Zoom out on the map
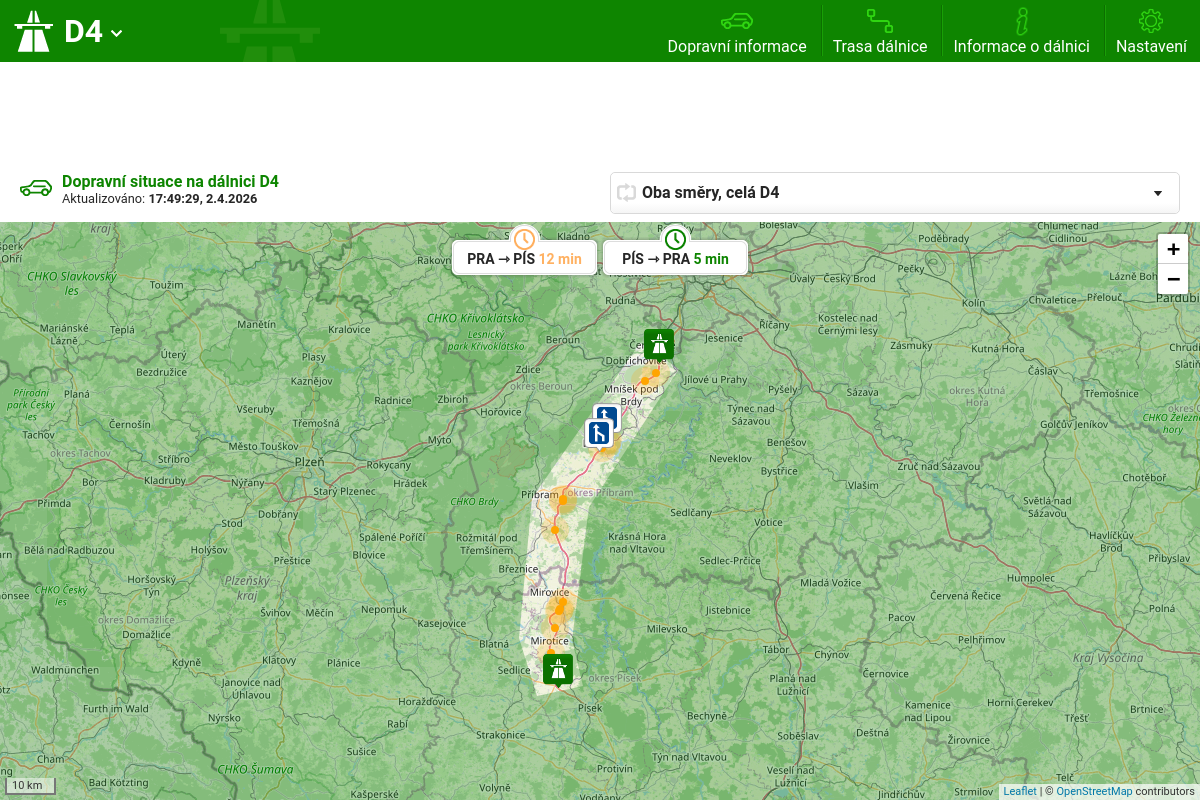The image size is (1200, 800). 1173,279
